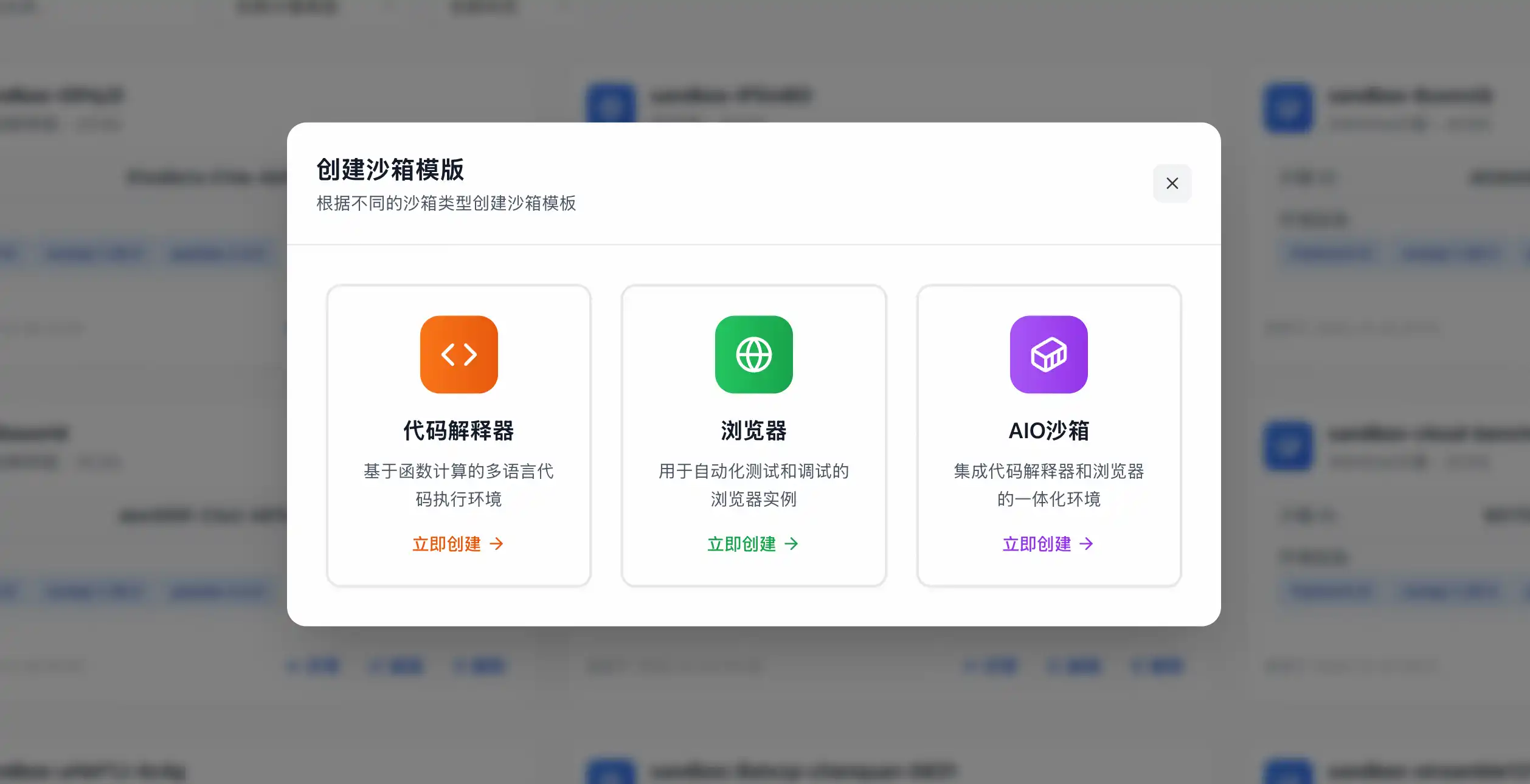
Task: Click the blurred blue sandbox icon at middle right
Action: (x=1288, y=447)
